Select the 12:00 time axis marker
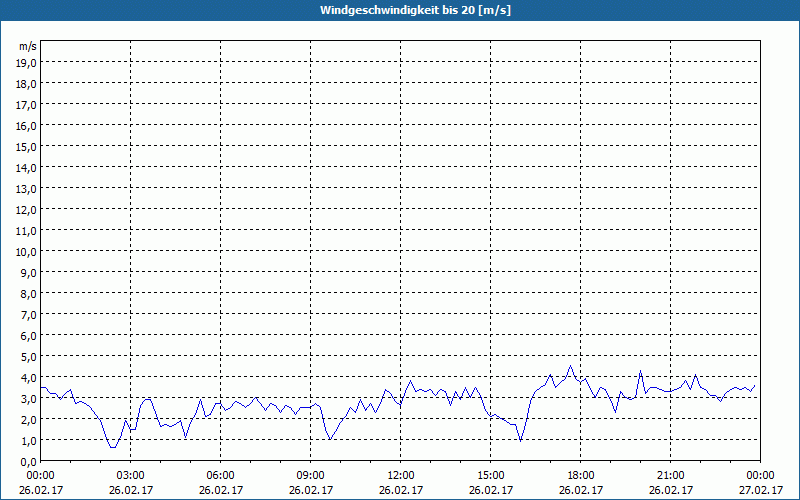 401,476
